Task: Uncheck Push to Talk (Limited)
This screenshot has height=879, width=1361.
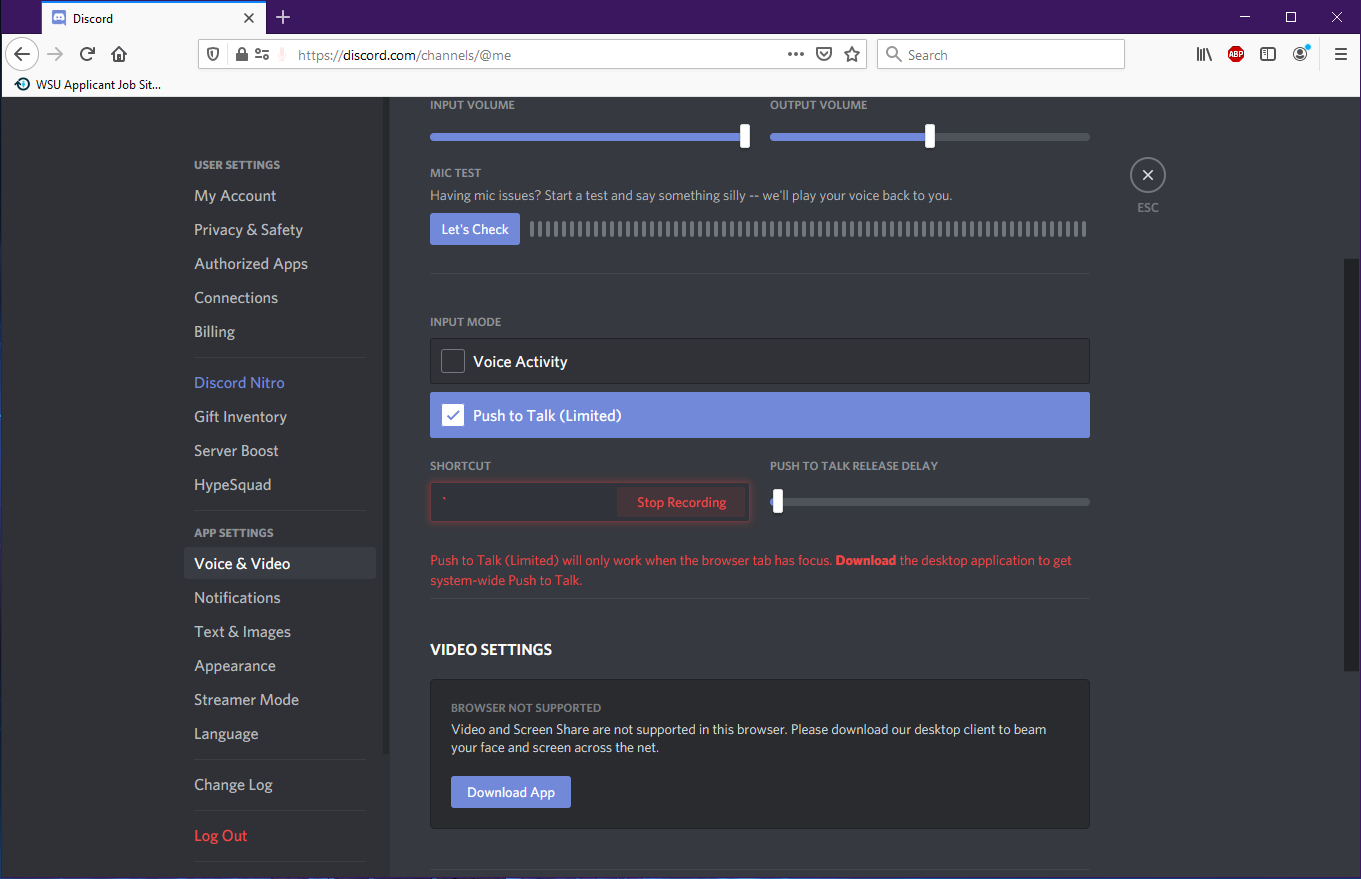Action: click(x=452, y=414)
